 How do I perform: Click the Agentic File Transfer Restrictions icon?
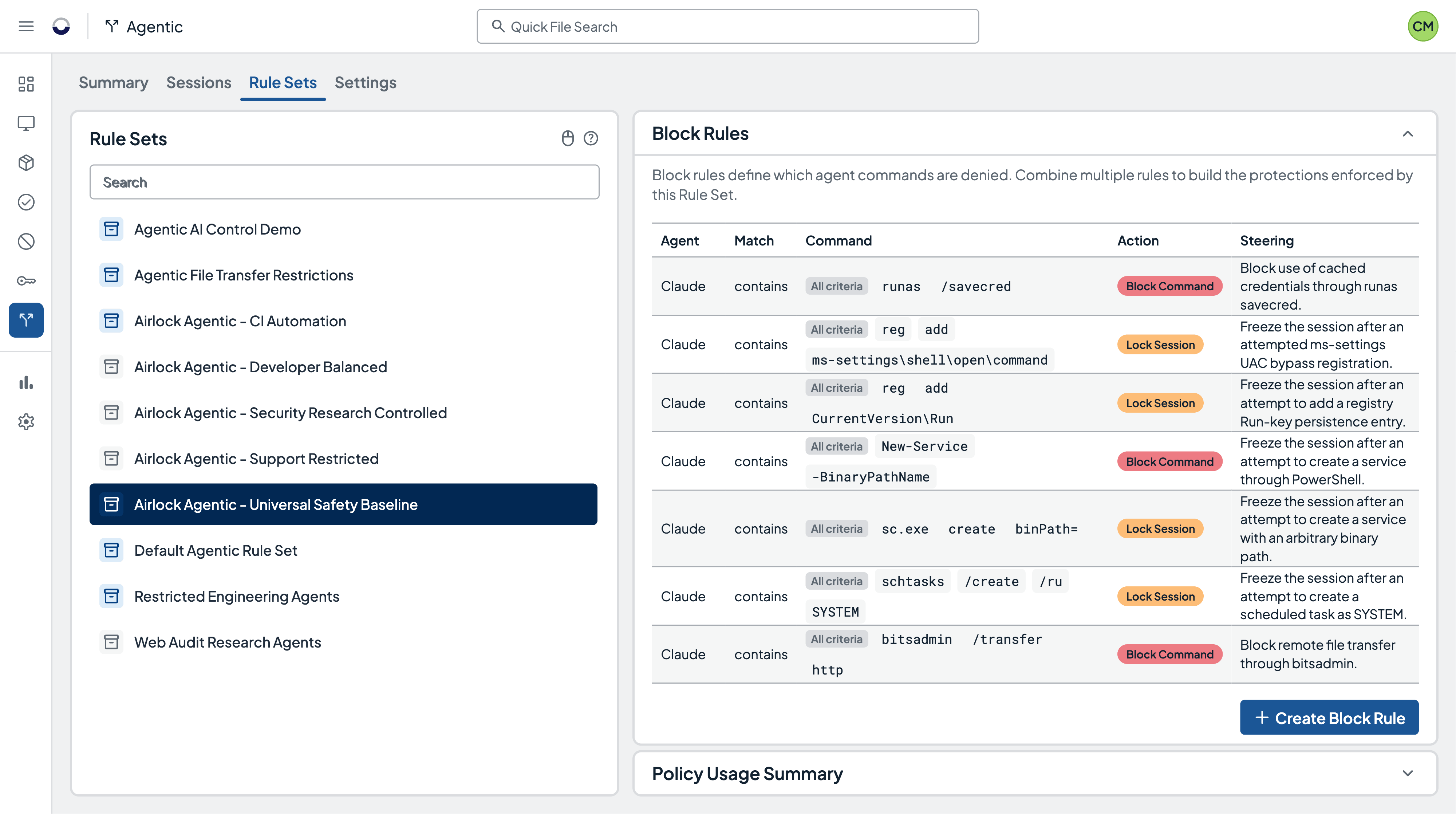[x=111, y=275]
